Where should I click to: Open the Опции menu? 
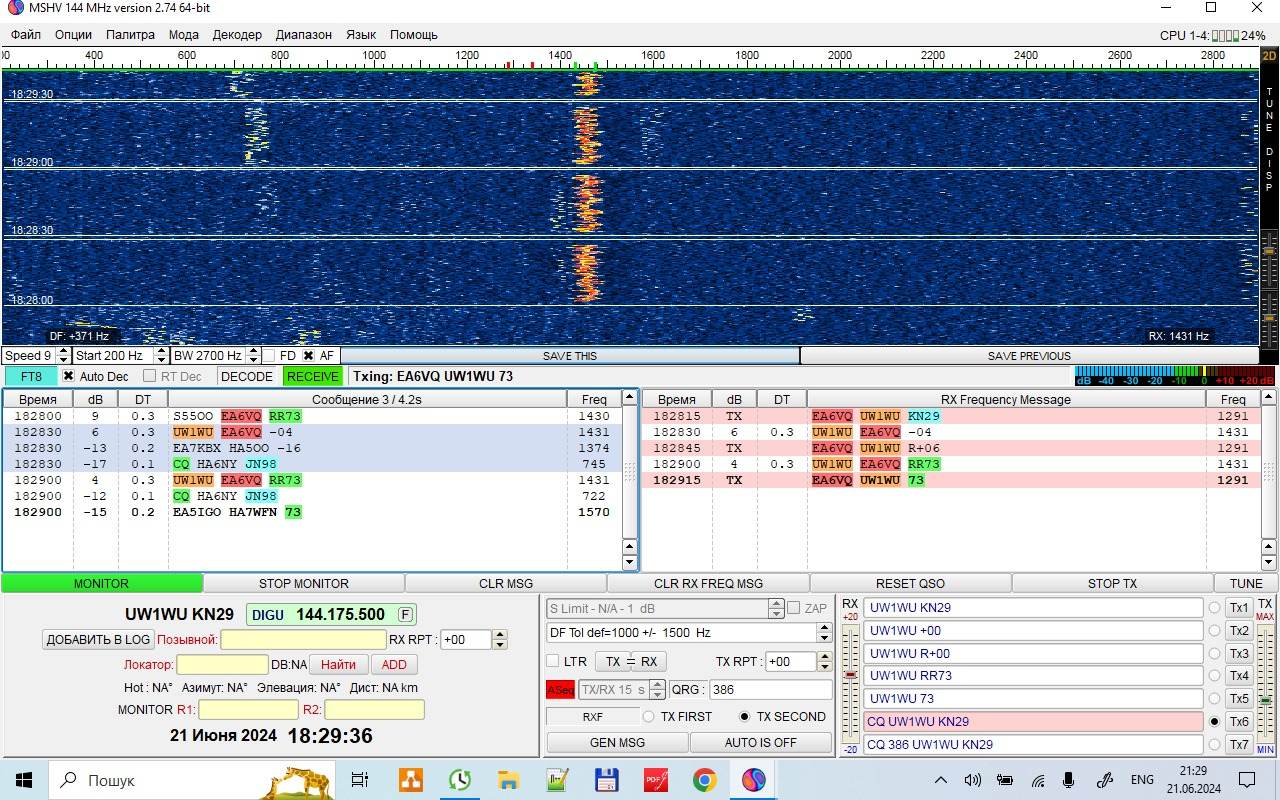(x=73, y=34)
